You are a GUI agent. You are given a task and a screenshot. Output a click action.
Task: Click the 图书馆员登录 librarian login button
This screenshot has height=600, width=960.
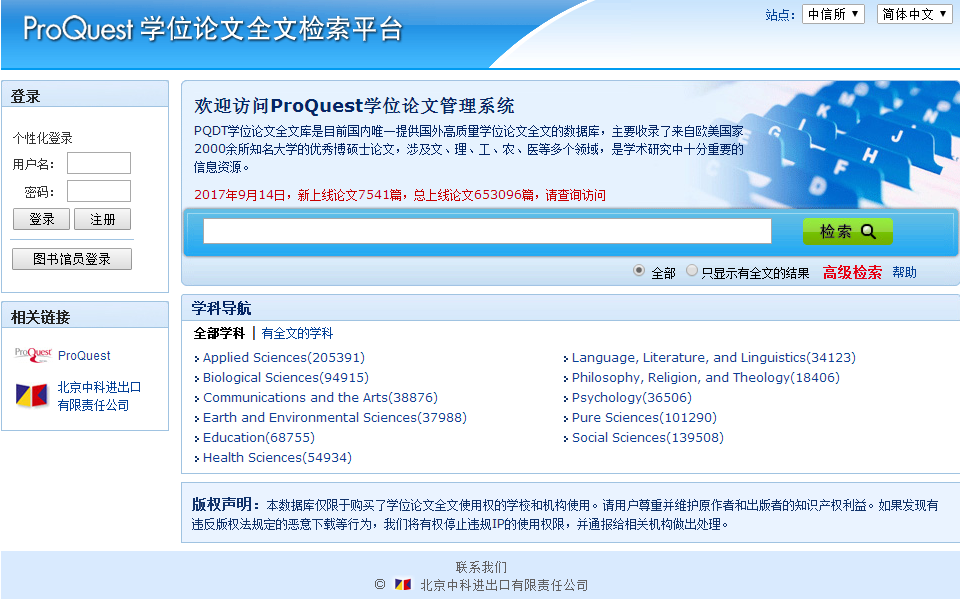pyautogui.click(x=72, y=259)
